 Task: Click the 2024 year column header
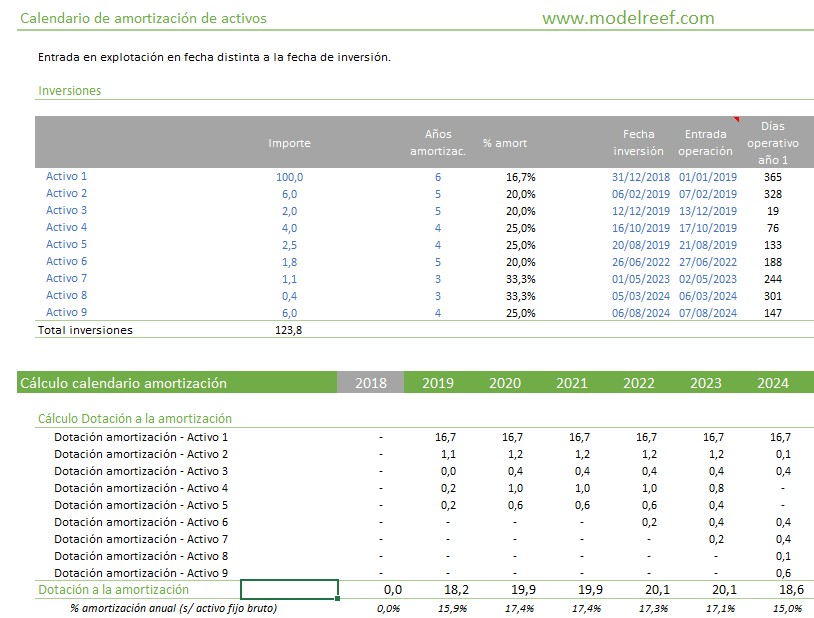773,383
